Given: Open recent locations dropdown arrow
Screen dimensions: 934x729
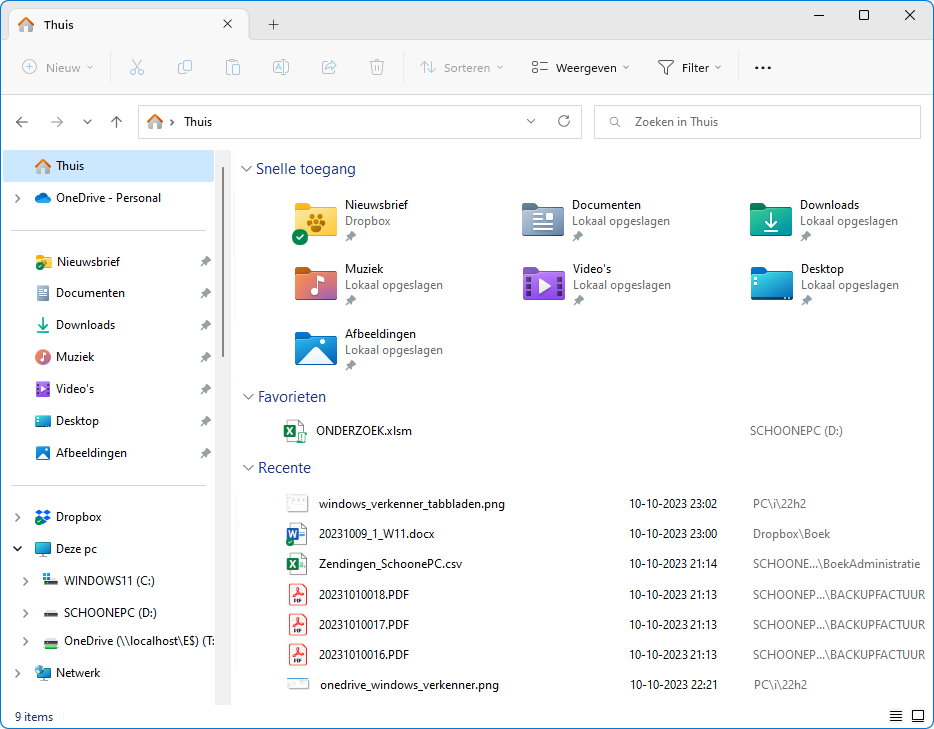Looking at the screenshot, I should [x=87, y=122].
